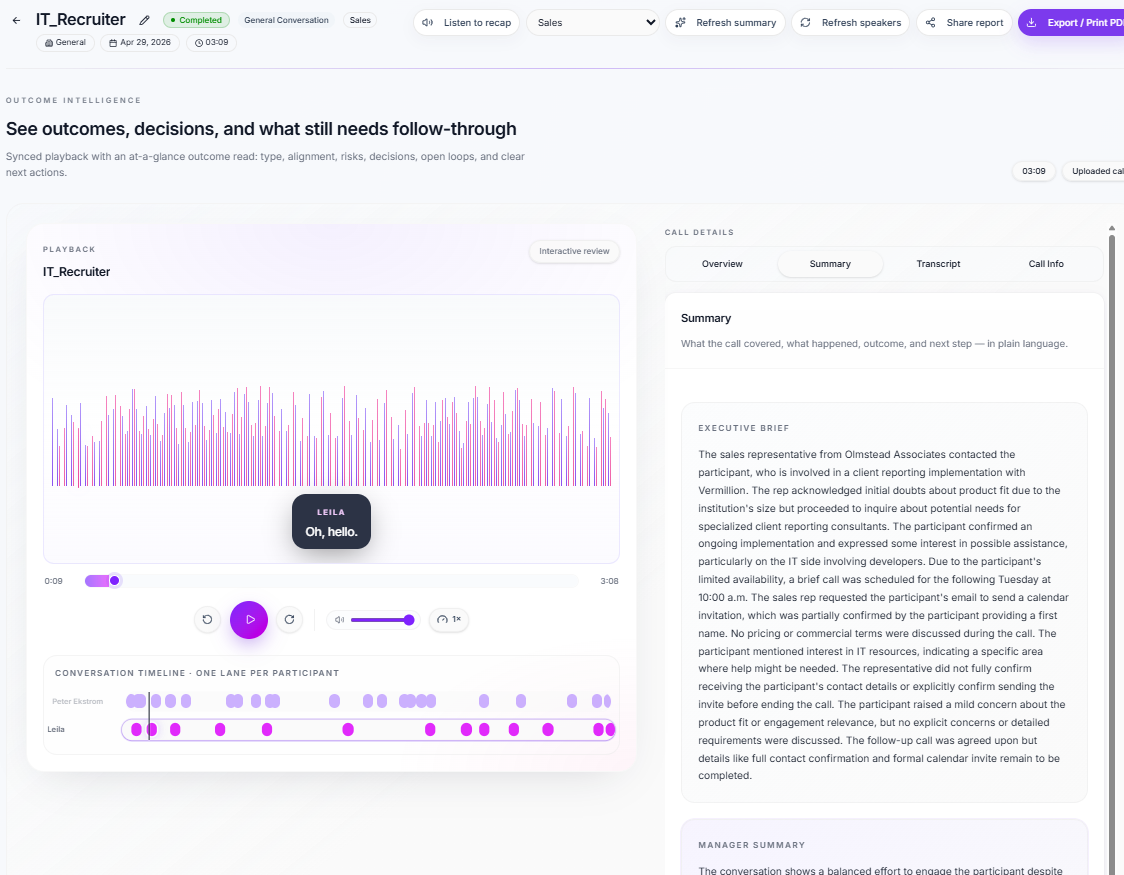Viewport: 1124px width, 875px height.
Task: Open the Transcript tab
Action: [x=938, y=264]
